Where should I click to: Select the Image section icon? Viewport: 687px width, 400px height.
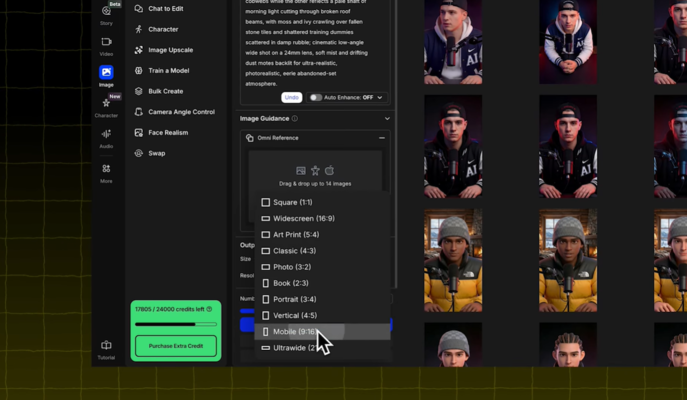click(106, 72)
